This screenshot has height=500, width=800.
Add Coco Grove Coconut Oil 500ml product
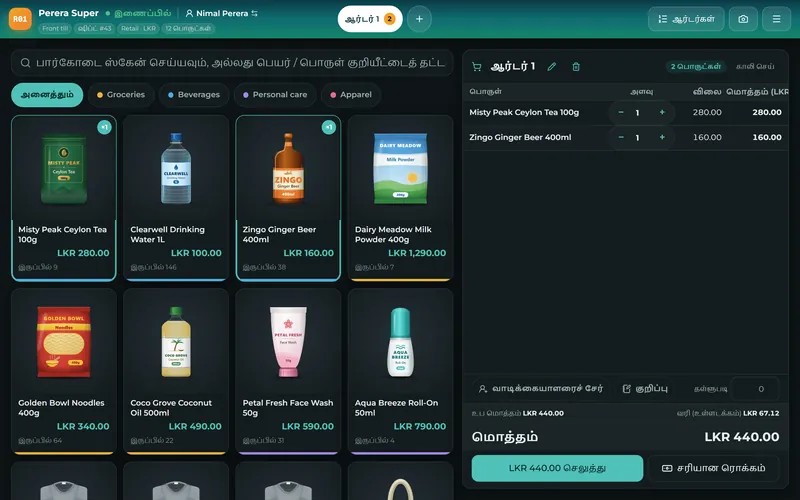176,371
